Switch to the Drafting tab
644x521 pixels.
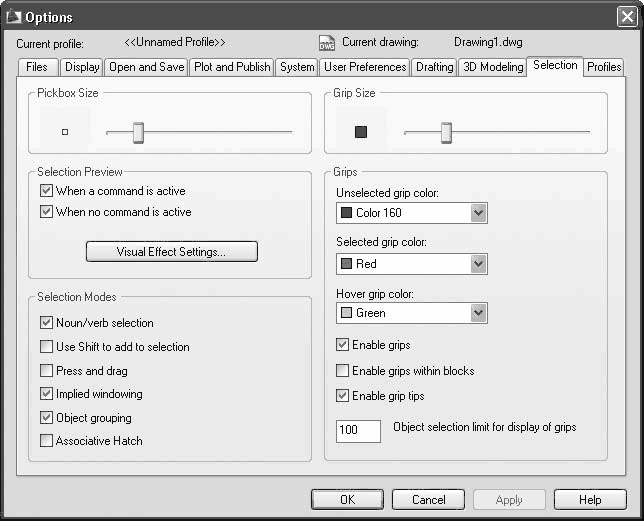click(x=434, y=67)
